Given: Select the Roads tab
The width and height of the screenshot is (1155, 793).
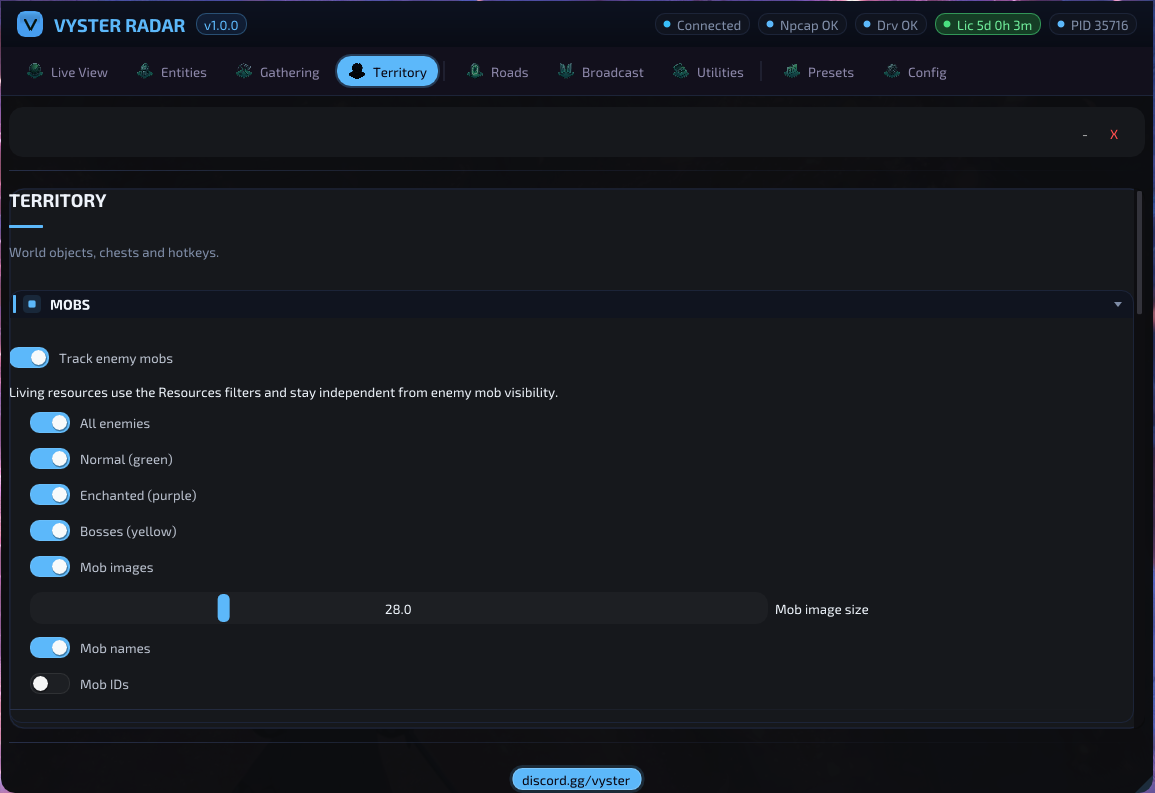Looking at the screenshot, I should (498, 71).
